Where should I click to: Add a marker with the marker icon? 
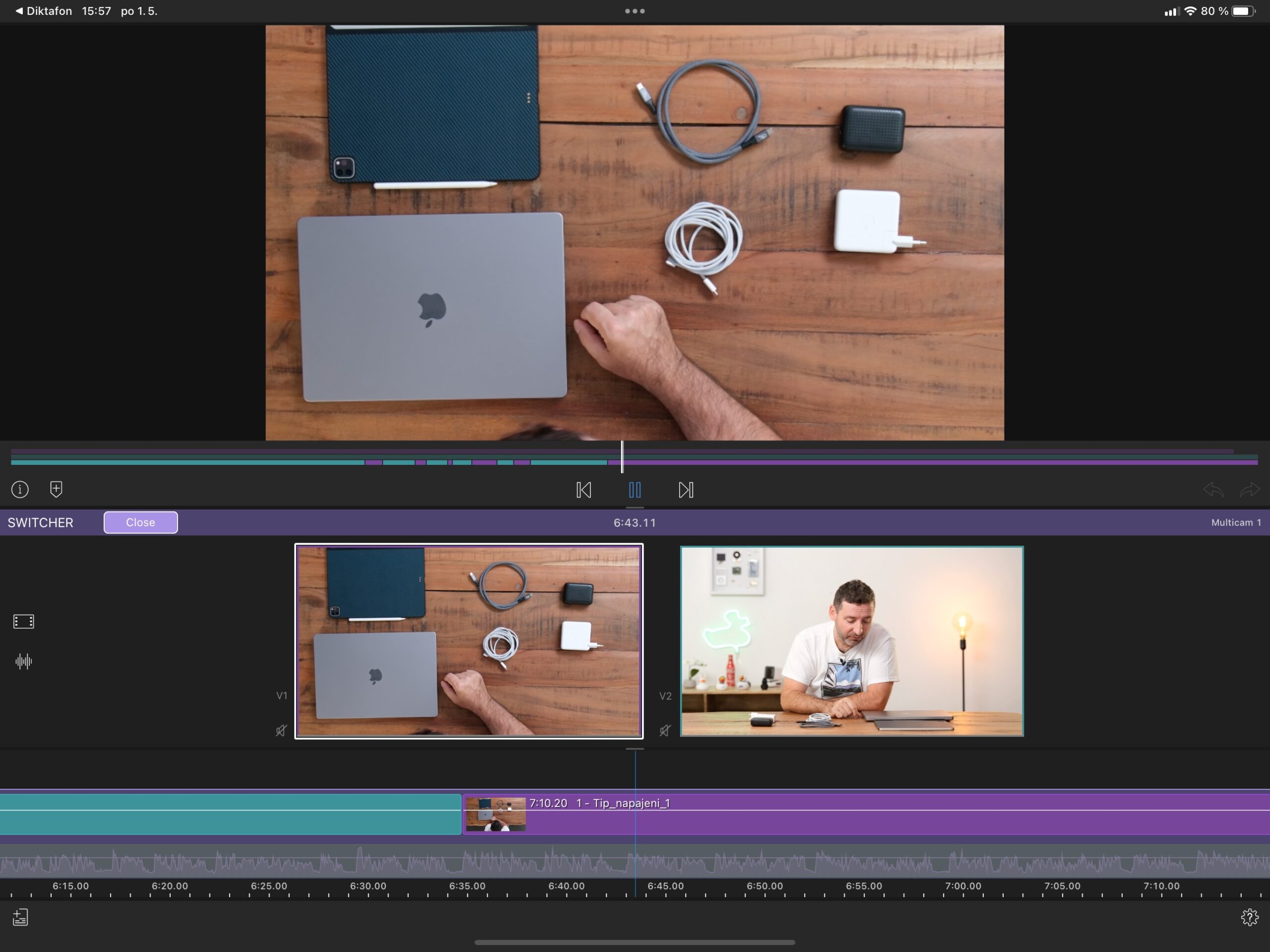pyautogui.click(x=56, y=489)
